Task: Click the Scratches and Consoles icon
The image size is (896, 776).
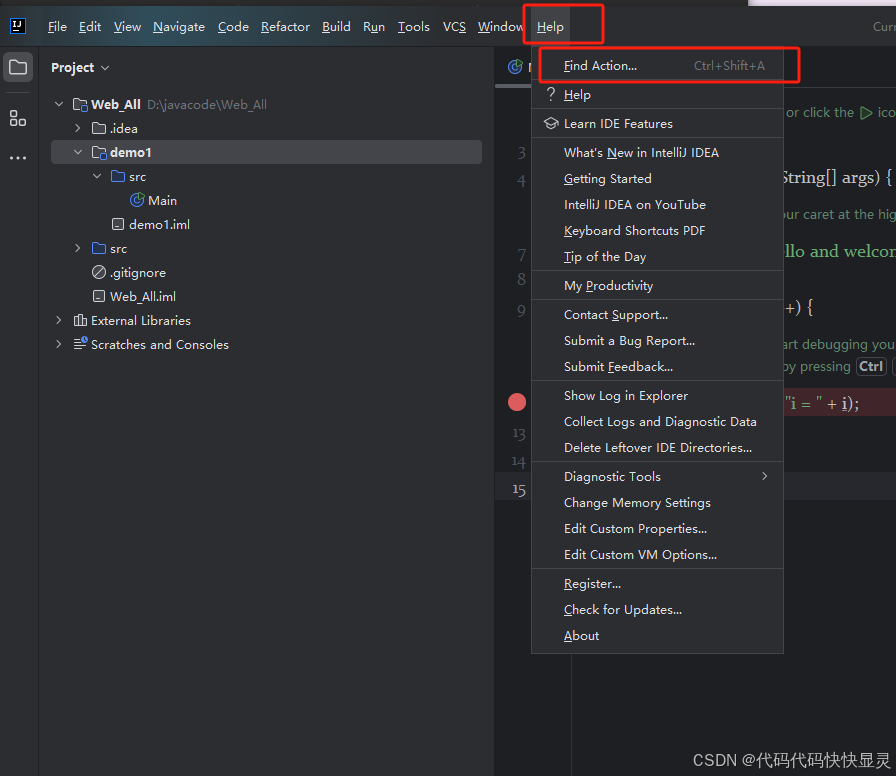Action: pos(80,344)
